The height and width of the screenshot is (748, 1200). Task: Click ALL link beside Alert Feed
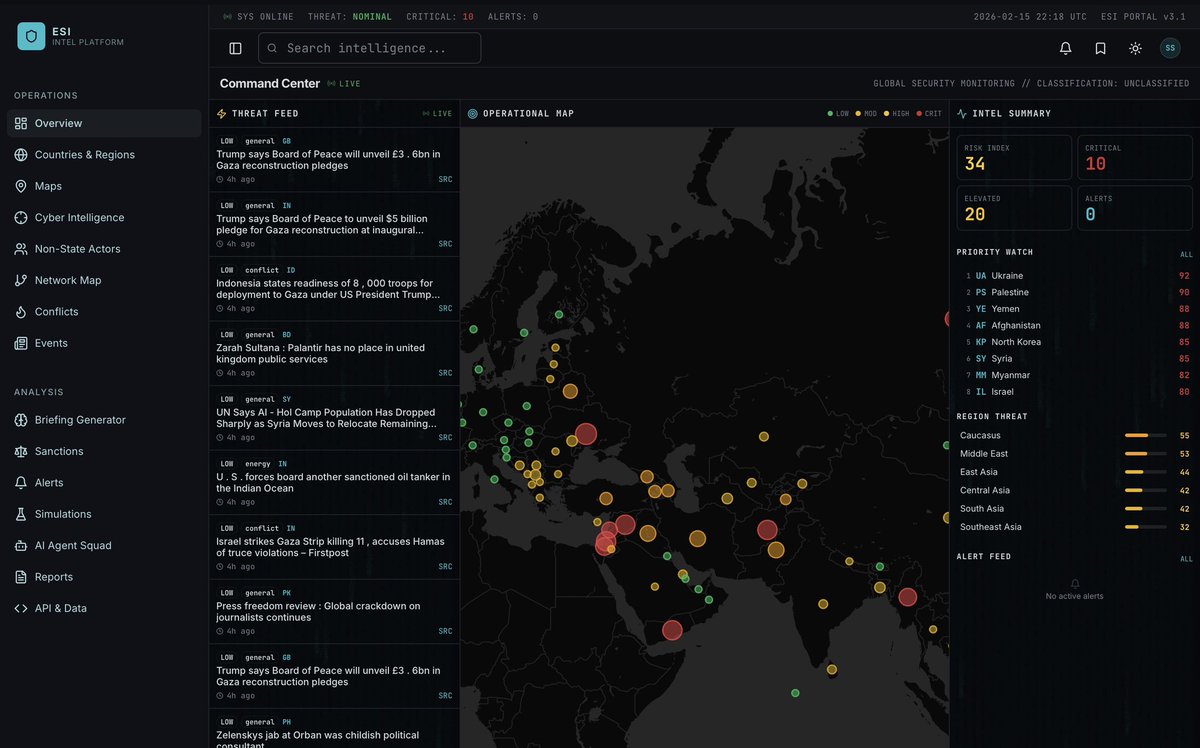pos(1186,559)
